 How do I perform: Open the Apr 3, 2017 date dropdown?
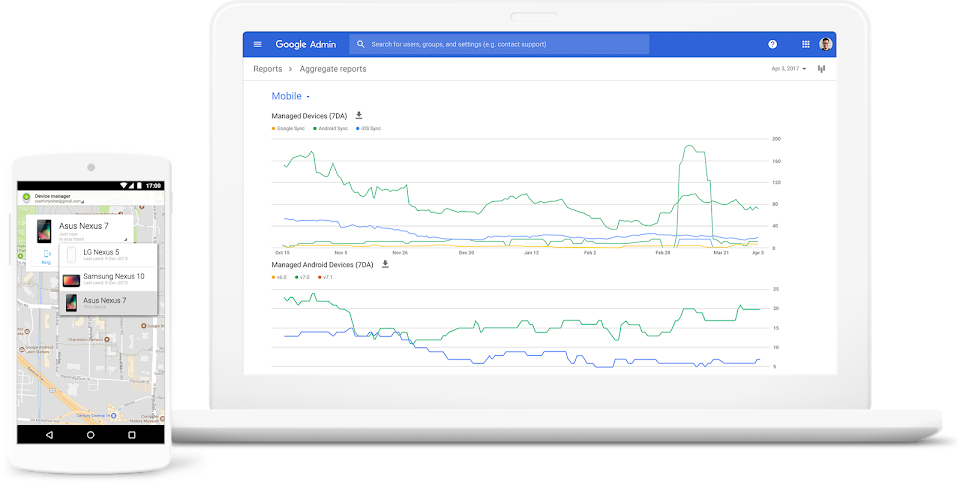coord(790,69)
